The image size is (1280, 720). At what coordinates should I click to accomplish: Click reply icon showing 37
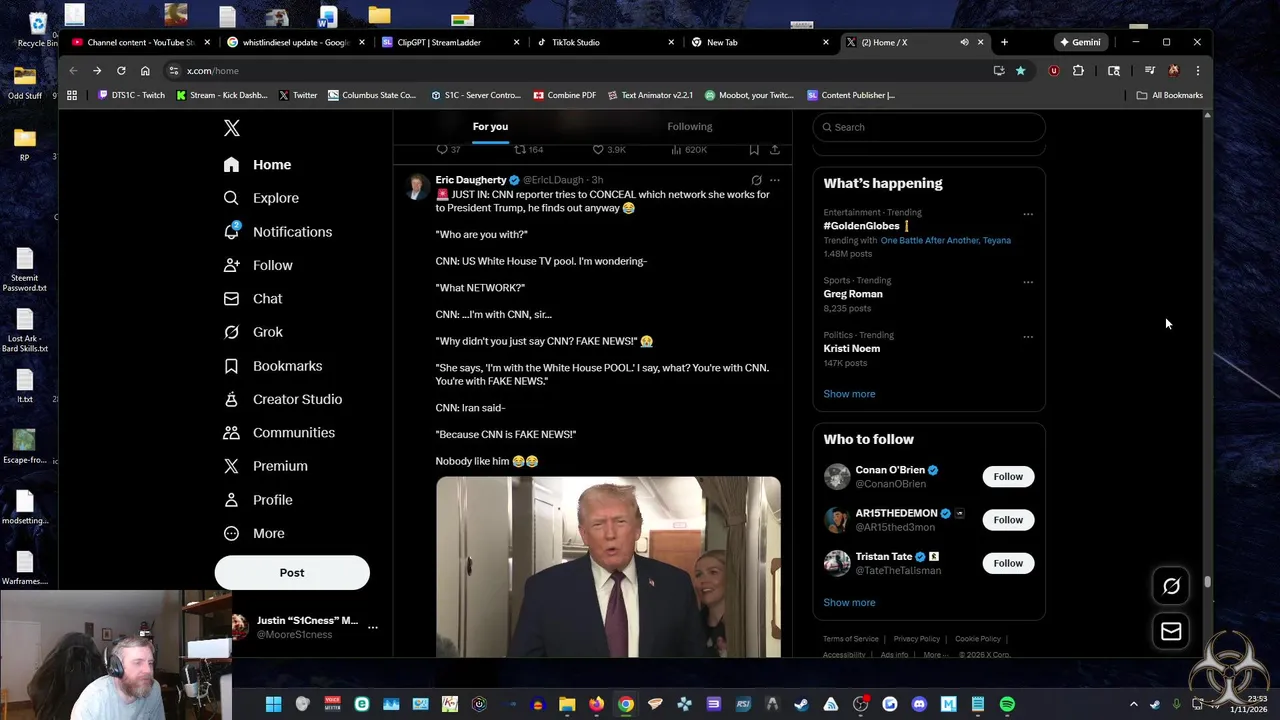coord(448,149)
